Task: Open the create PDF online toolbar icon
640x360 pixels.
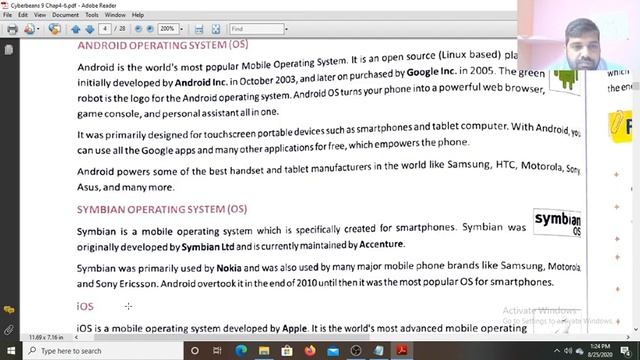Action: [29, 29]
